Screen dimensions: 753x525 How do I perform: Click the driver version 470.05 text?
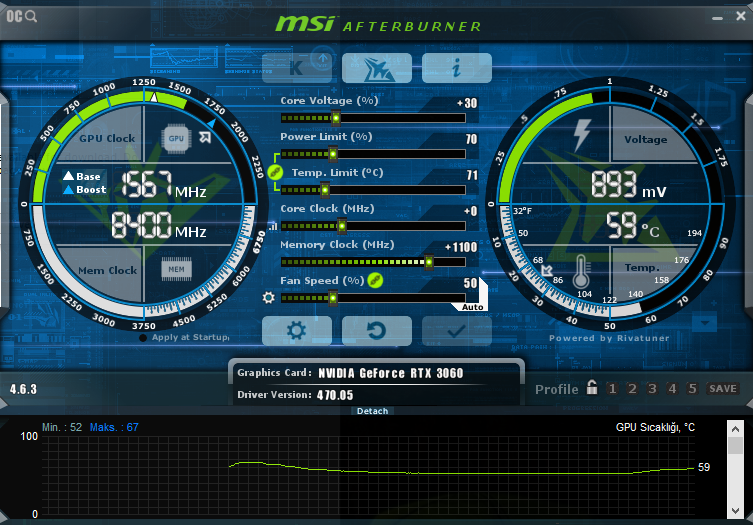335,395
